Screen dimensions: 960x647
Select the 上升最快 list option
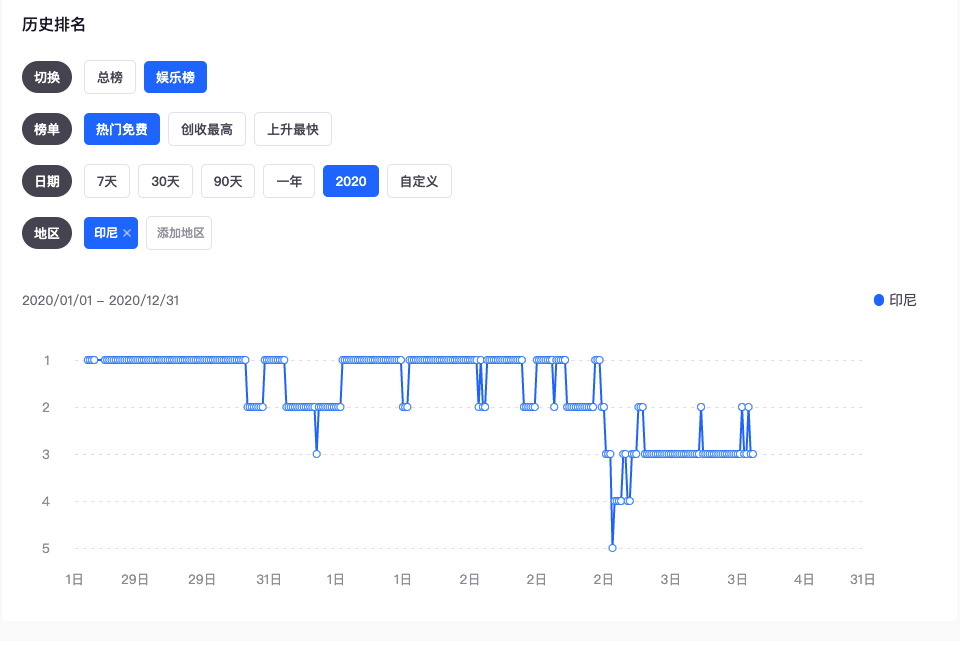click(x=292, y=128)
